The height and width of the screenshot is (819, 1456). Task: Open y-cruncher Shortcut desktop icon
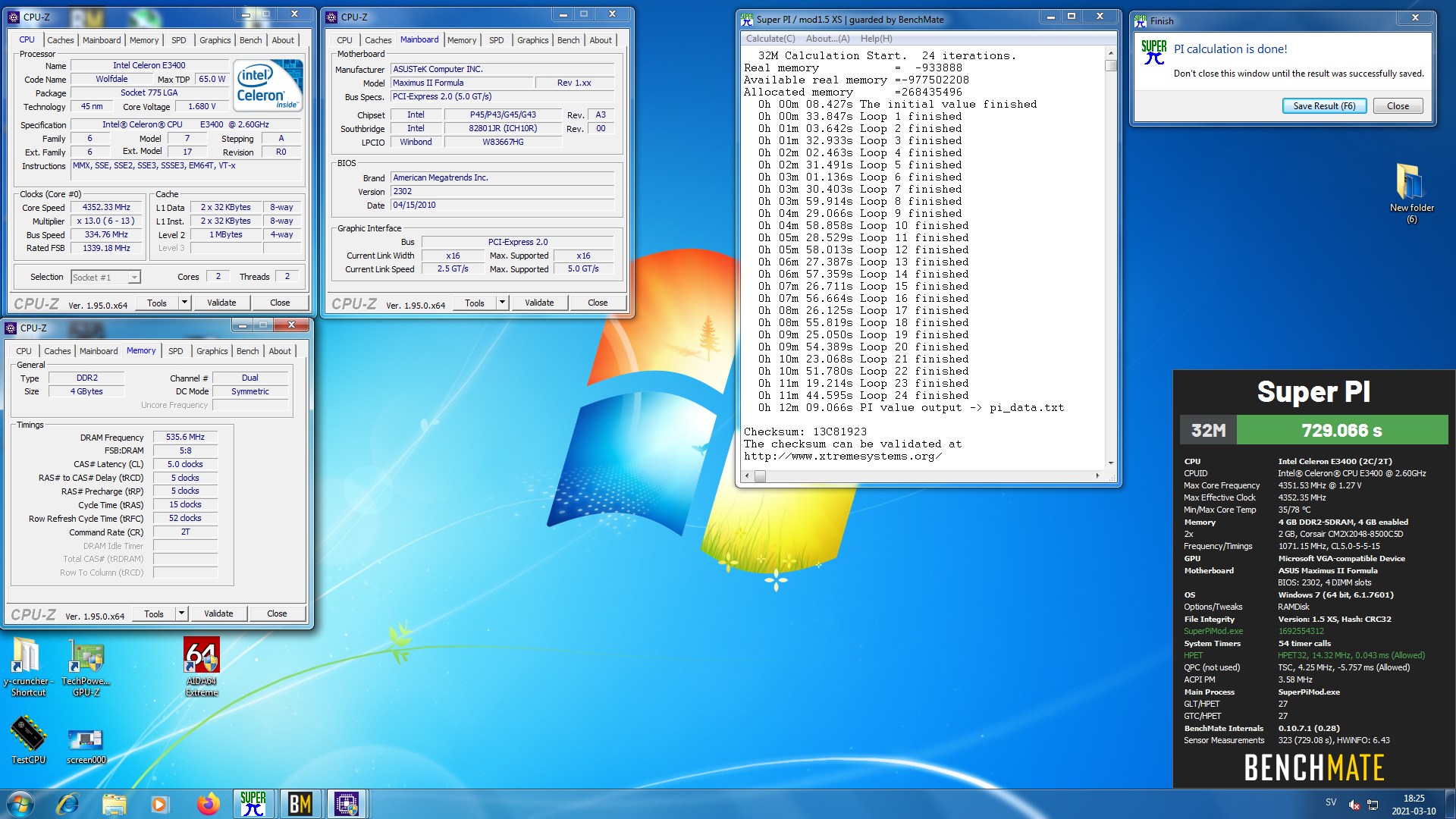[28, 667]
